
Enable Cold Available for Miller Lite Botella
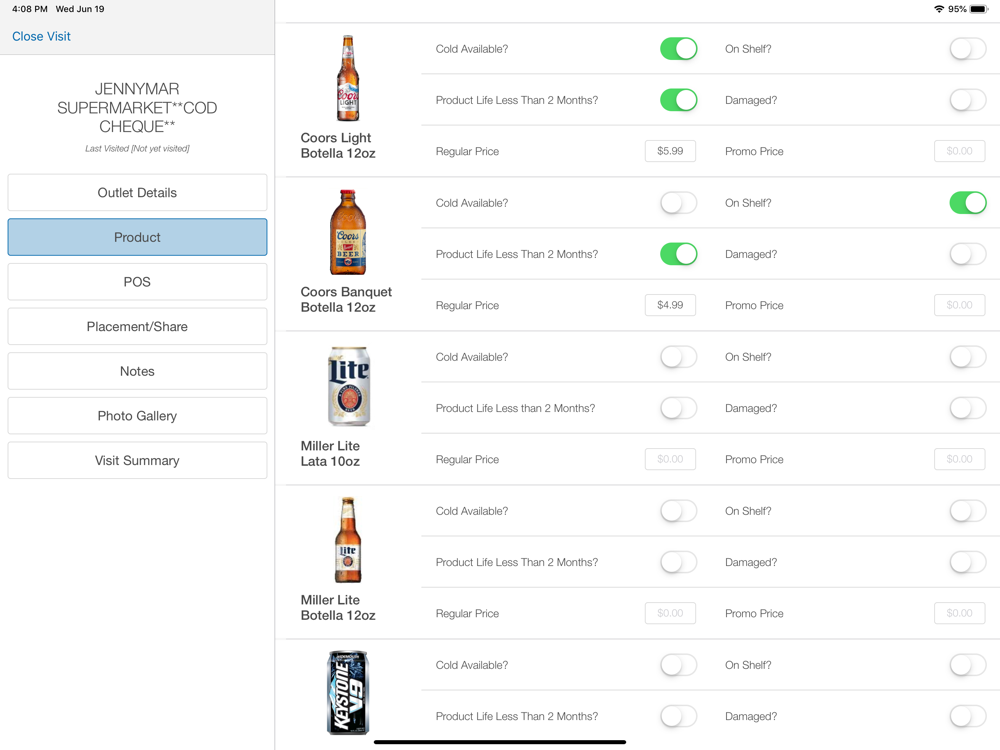click(x=679, y=511)
